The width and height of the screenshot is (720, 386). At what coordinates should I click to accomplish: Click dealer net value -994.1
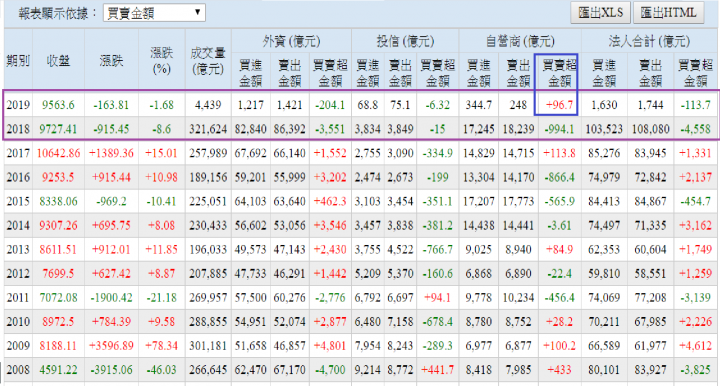point(559,129)
